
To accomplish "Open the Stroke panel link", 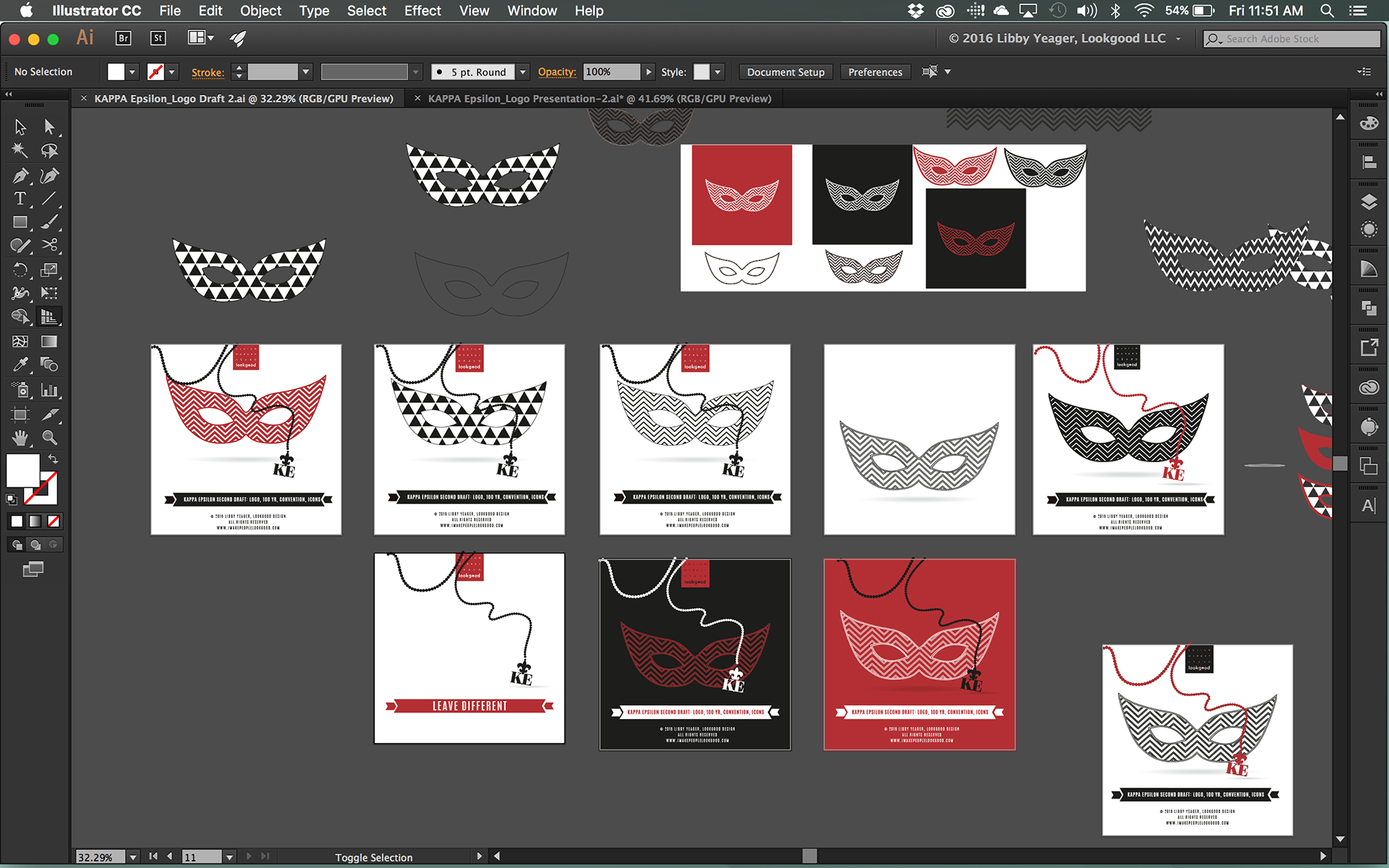I will pos(208,72).
